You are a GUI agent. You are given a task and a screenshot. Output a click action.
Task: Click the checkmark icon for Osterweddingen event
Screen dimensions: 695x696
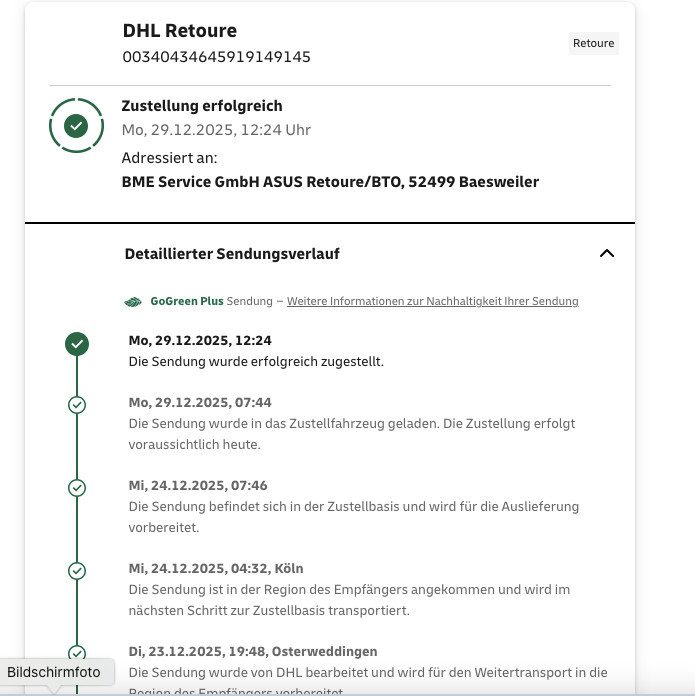tap(77, 653)
